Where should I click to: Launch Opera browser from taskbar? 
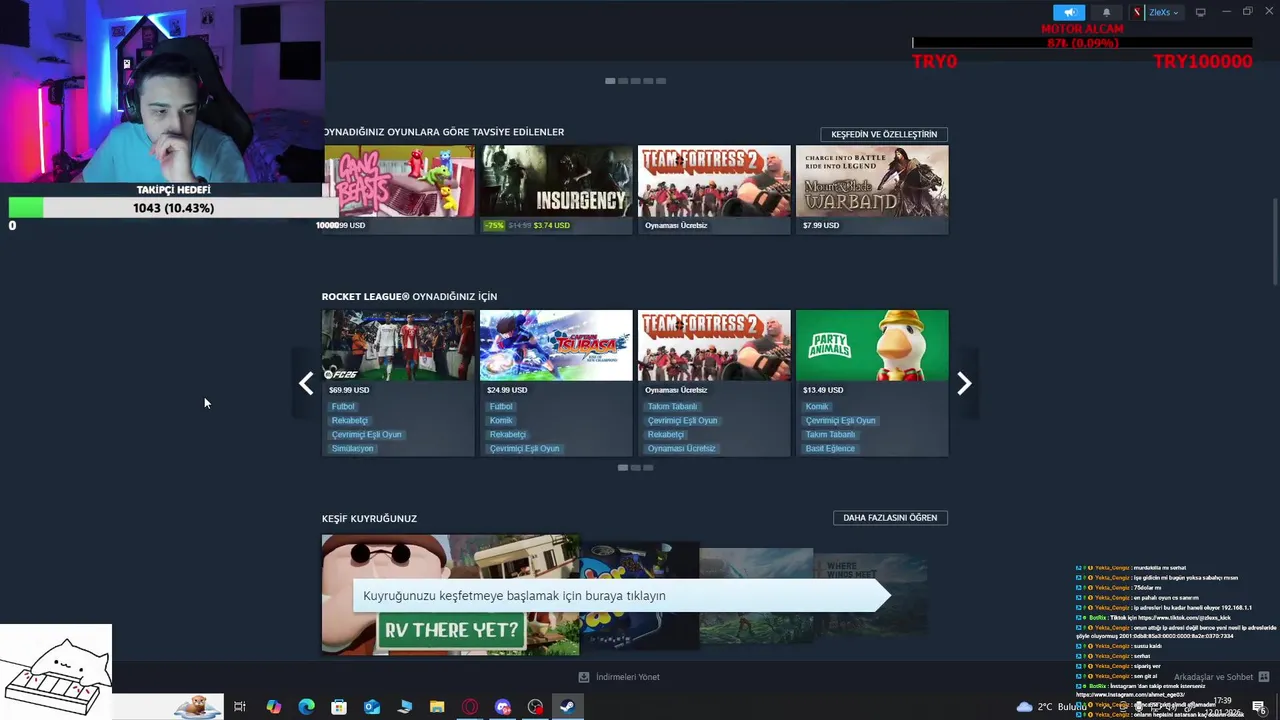tap(470, 707)
